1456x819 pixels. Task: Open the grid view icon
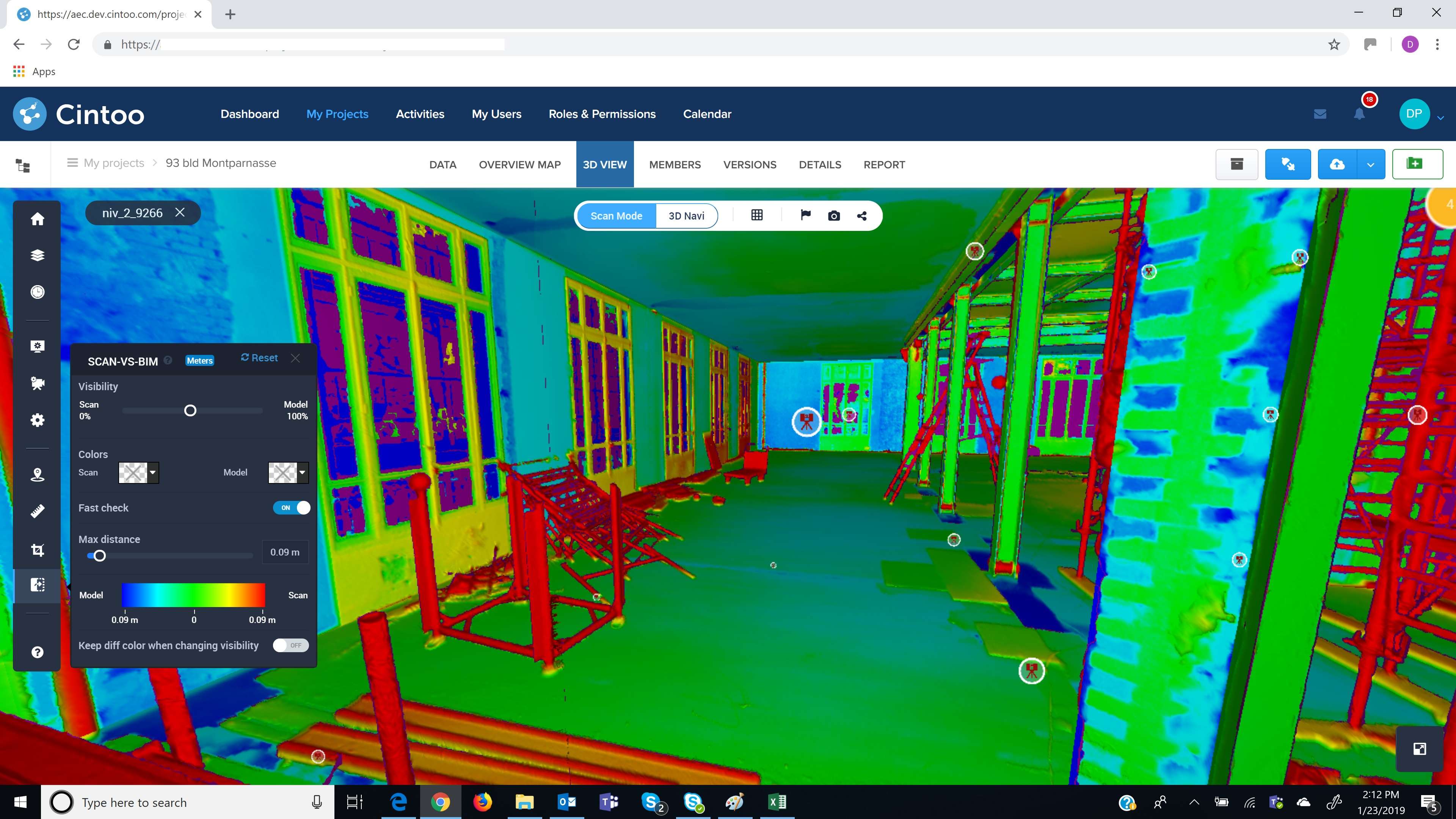(x=757, y=215)
